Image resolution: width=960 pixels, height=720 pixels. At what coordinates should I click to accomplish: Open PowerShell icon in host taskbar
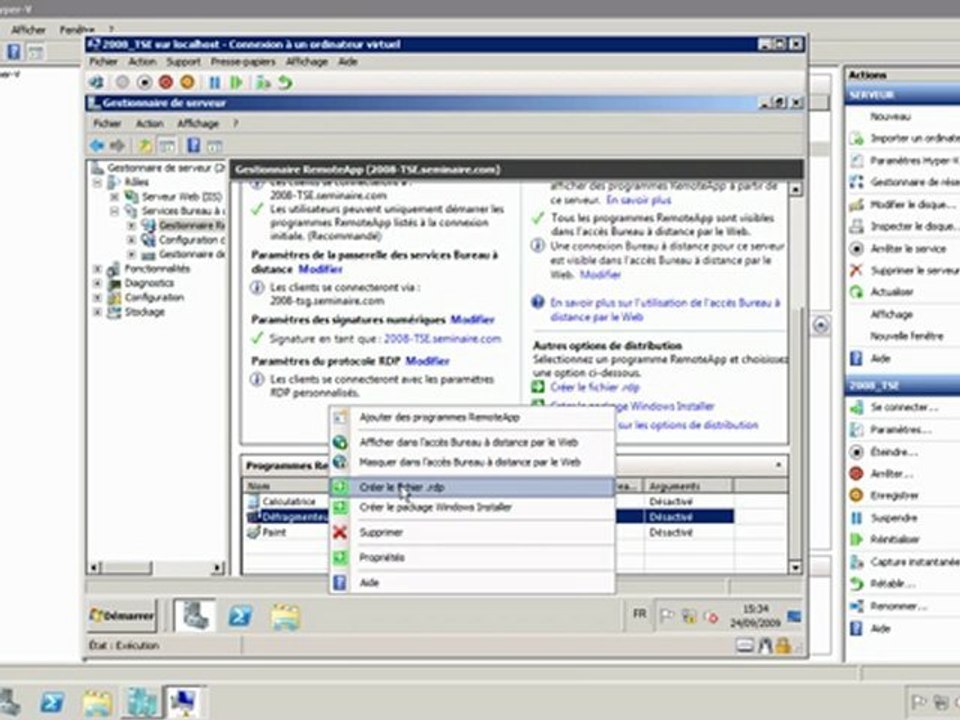tap(52, 702)
